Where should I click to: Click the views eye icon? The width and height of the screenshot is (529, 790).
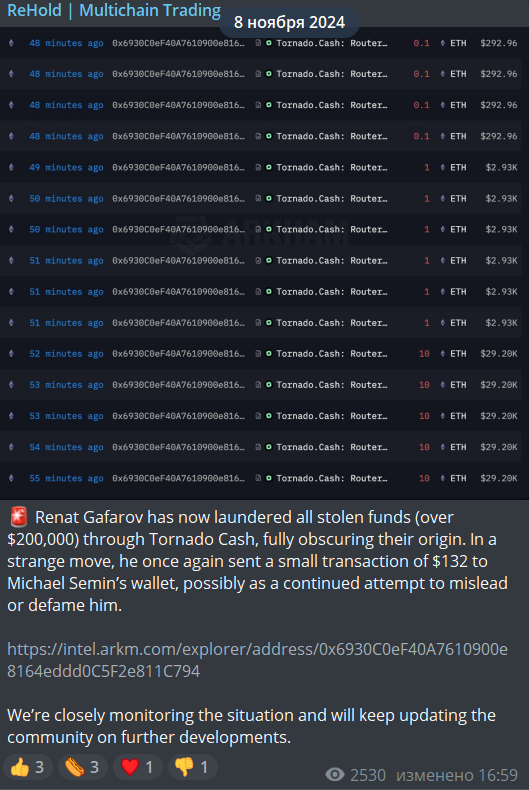click(335, 774)
